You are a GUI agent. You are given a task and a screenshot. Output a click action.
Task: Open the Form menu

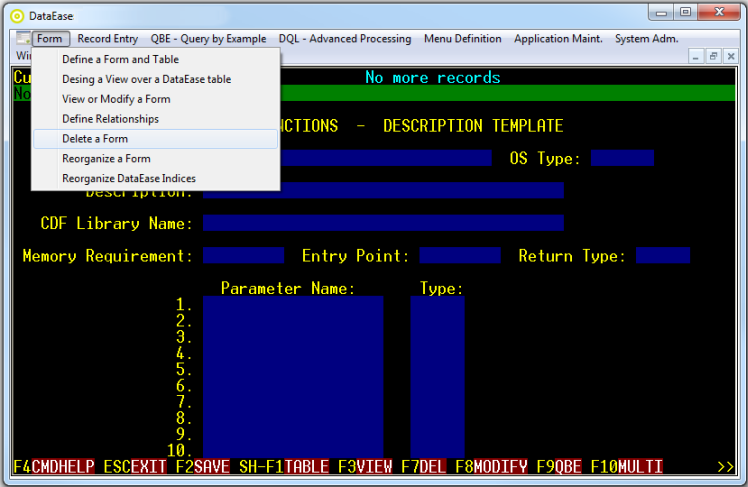pos(50,39)
